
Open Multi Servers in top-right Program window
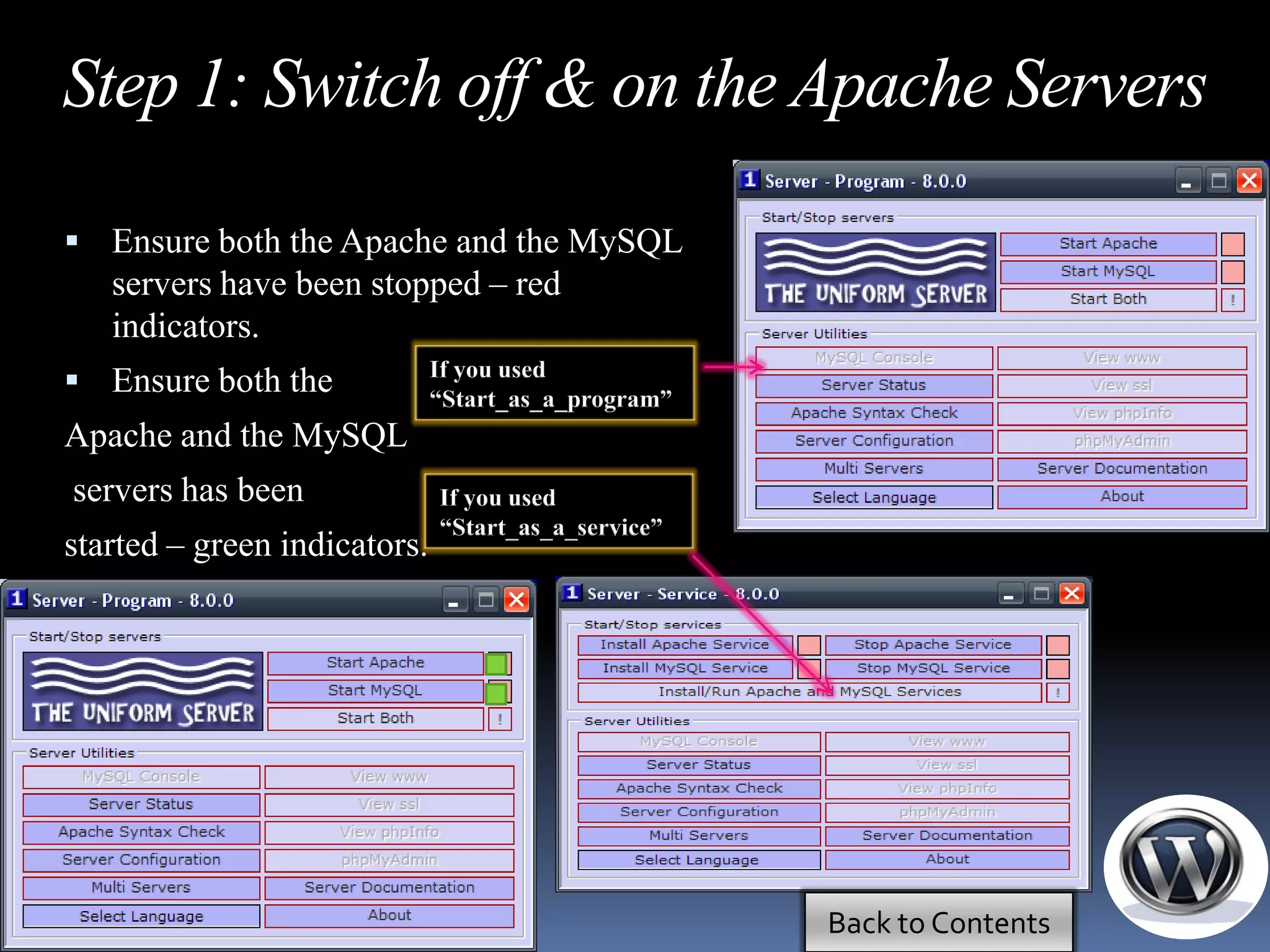coord(874,469)
